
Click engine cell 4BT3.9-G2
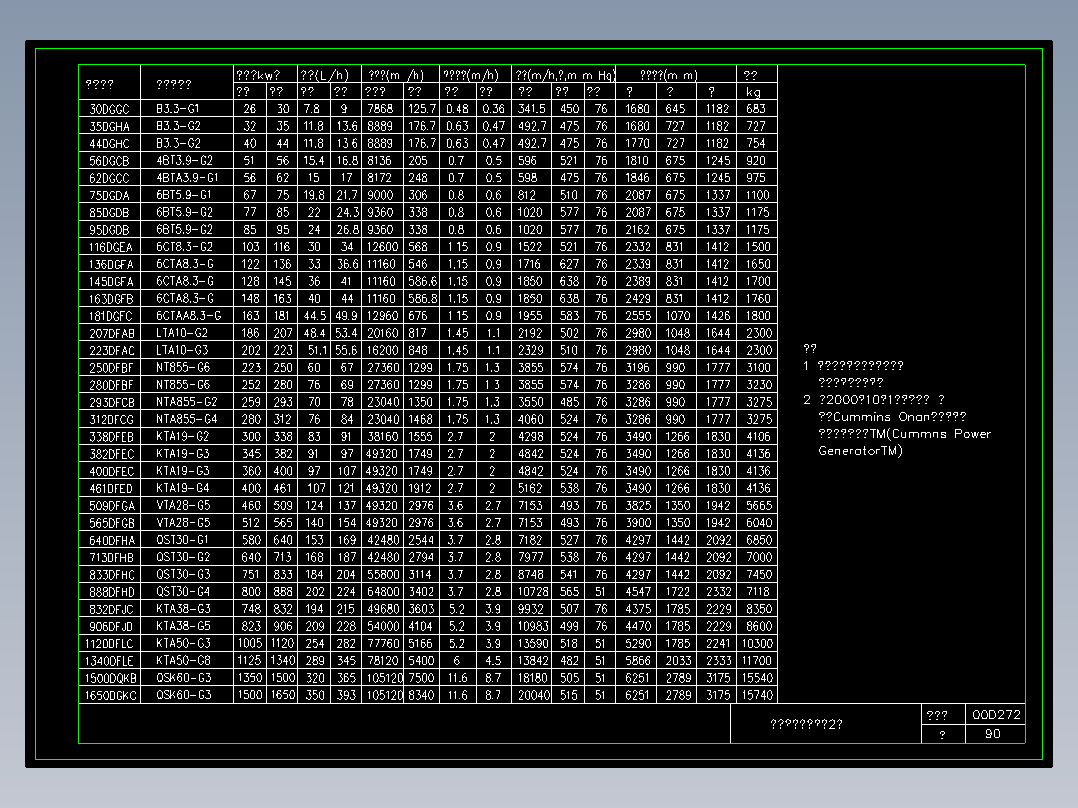187,160
